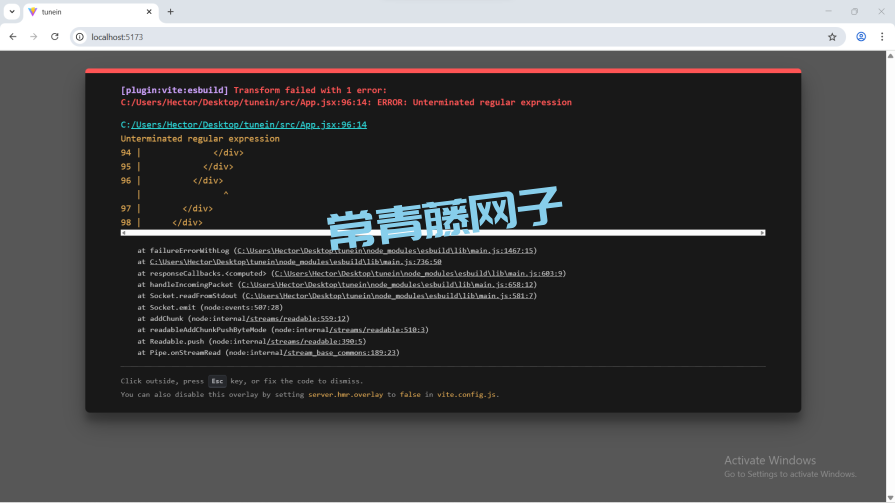This screenshot has height=503, width=895.
Task: Expand the tab search dropdown arrow
Action: [x=10, y=12]
